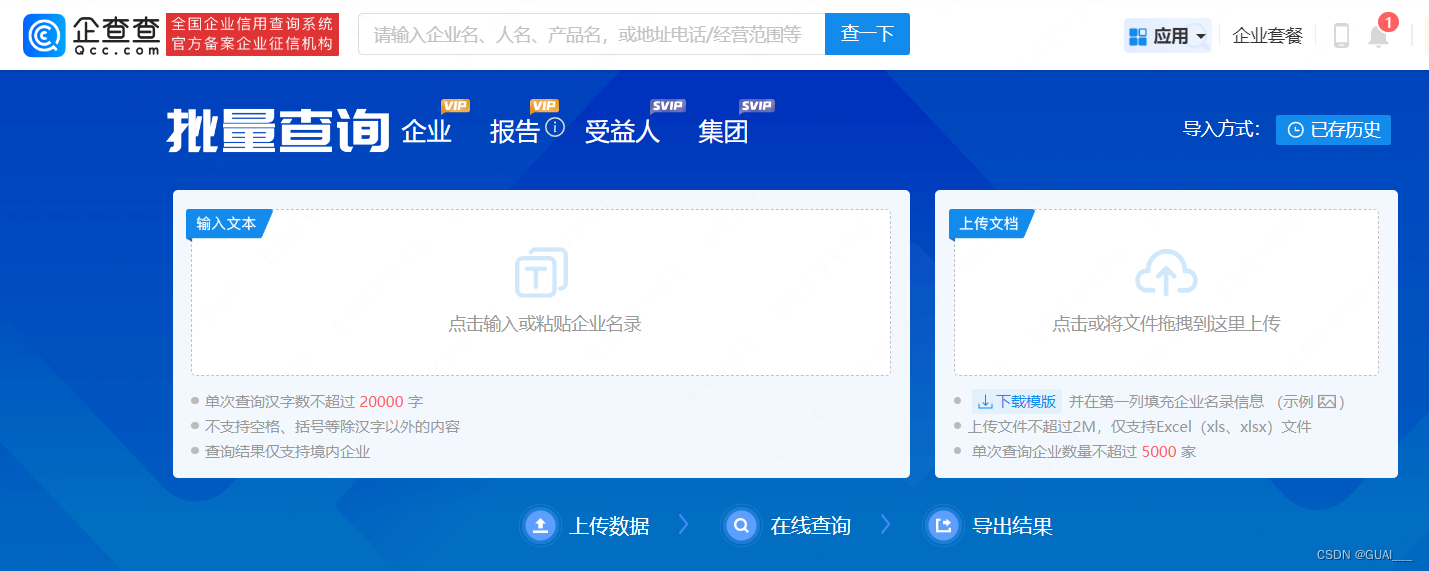Click the 全国企业信用查询系统 red banner

pos(252,34)
